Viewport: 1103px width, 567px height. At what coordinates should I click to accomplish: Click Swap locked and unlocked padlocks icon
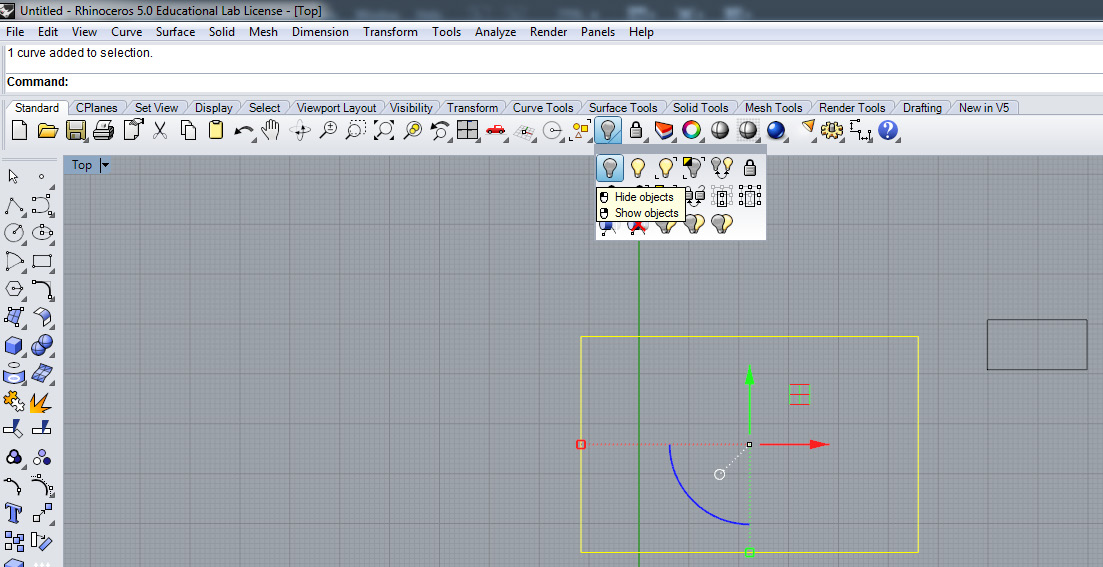(696, 196)
